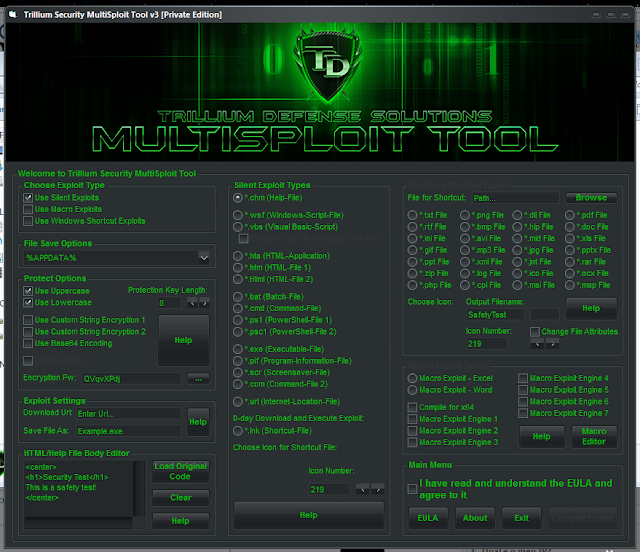640x552 pixels.
Task: Open Help for Silent Exploit Types
Action: pyautogui.click(x=309, y=515)
